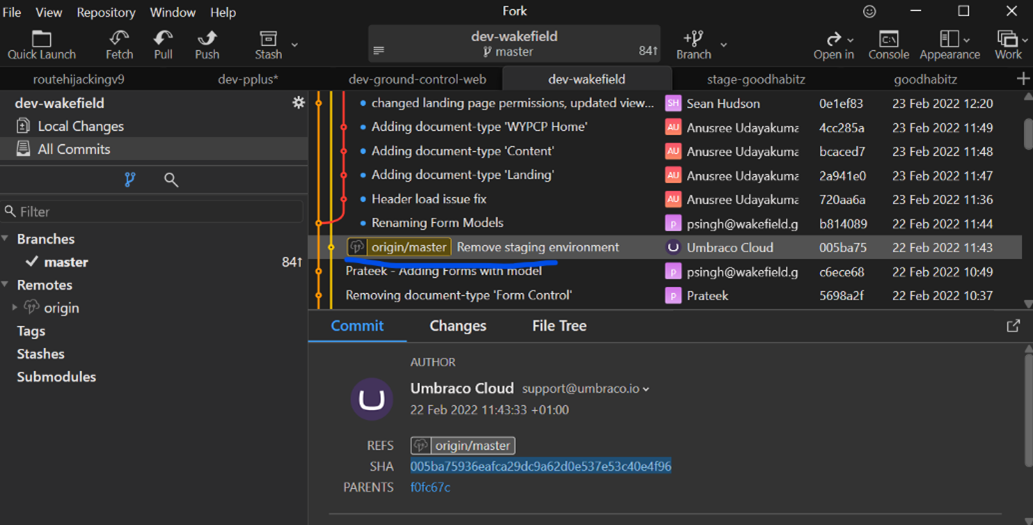
Task: Open the Stash dropdown arrow
Action: pos(294,45)
